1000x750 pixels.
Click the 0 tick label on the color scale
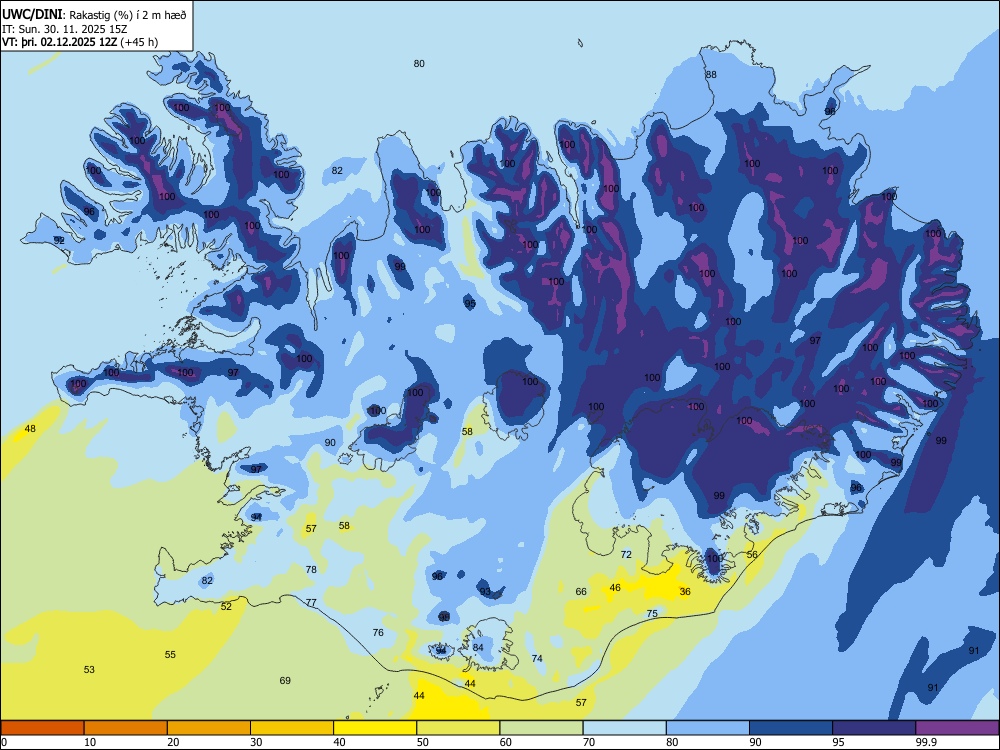(4, 742)
